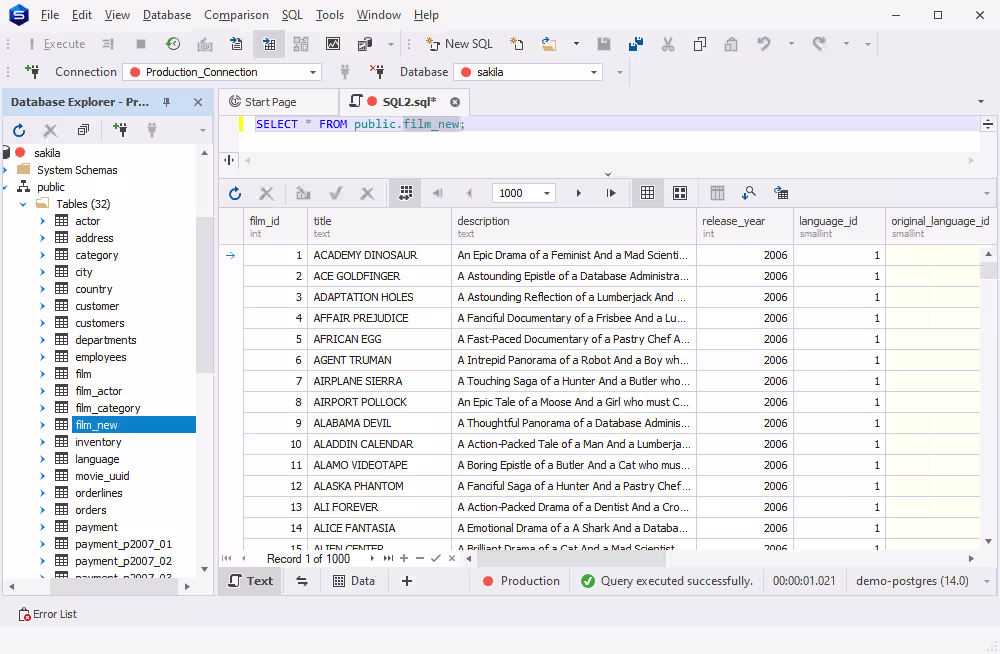Screen dimensions: 1000x654
Task: Expand the orders table node
Action: tap(42, 510)
